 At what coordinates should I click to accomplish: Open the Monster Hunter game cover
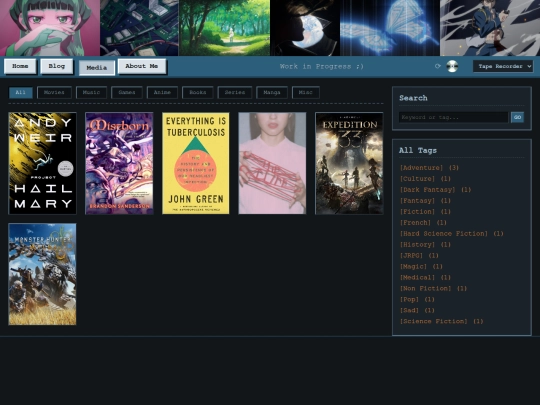[42, 274]
